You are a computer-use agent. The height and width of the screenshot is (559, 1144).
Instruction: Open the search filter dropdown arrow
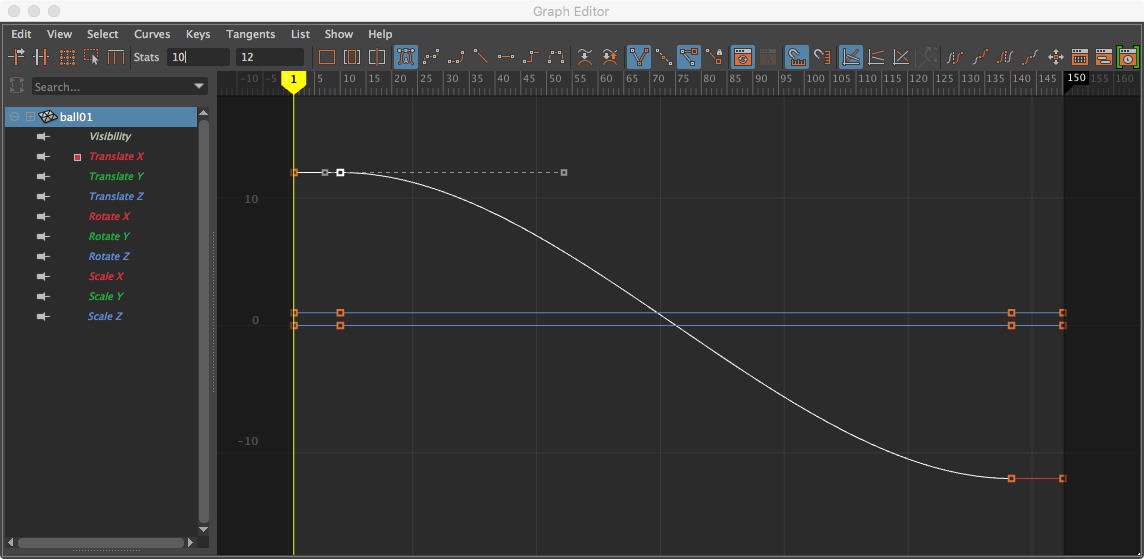click(x=199, y=87)
